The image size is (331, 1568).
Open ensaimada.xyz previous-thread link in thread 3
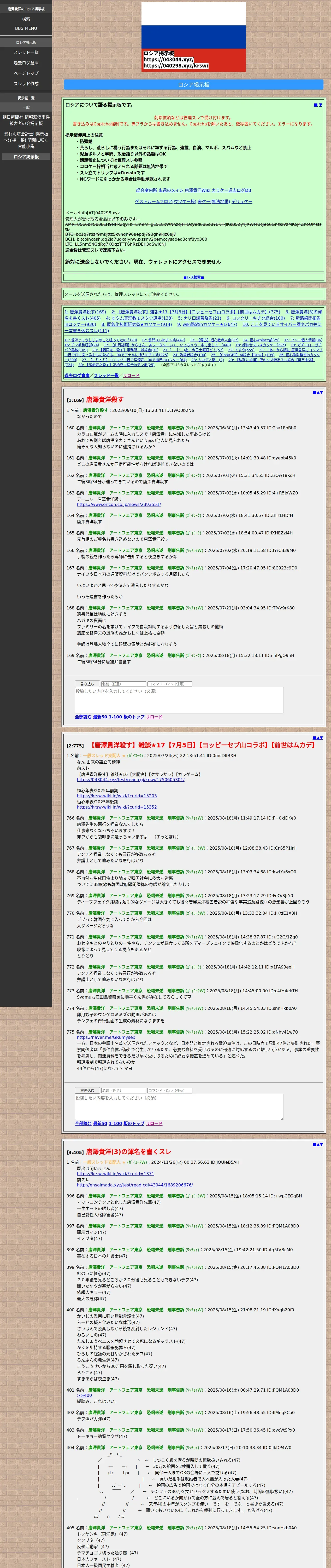point(134,1185)
